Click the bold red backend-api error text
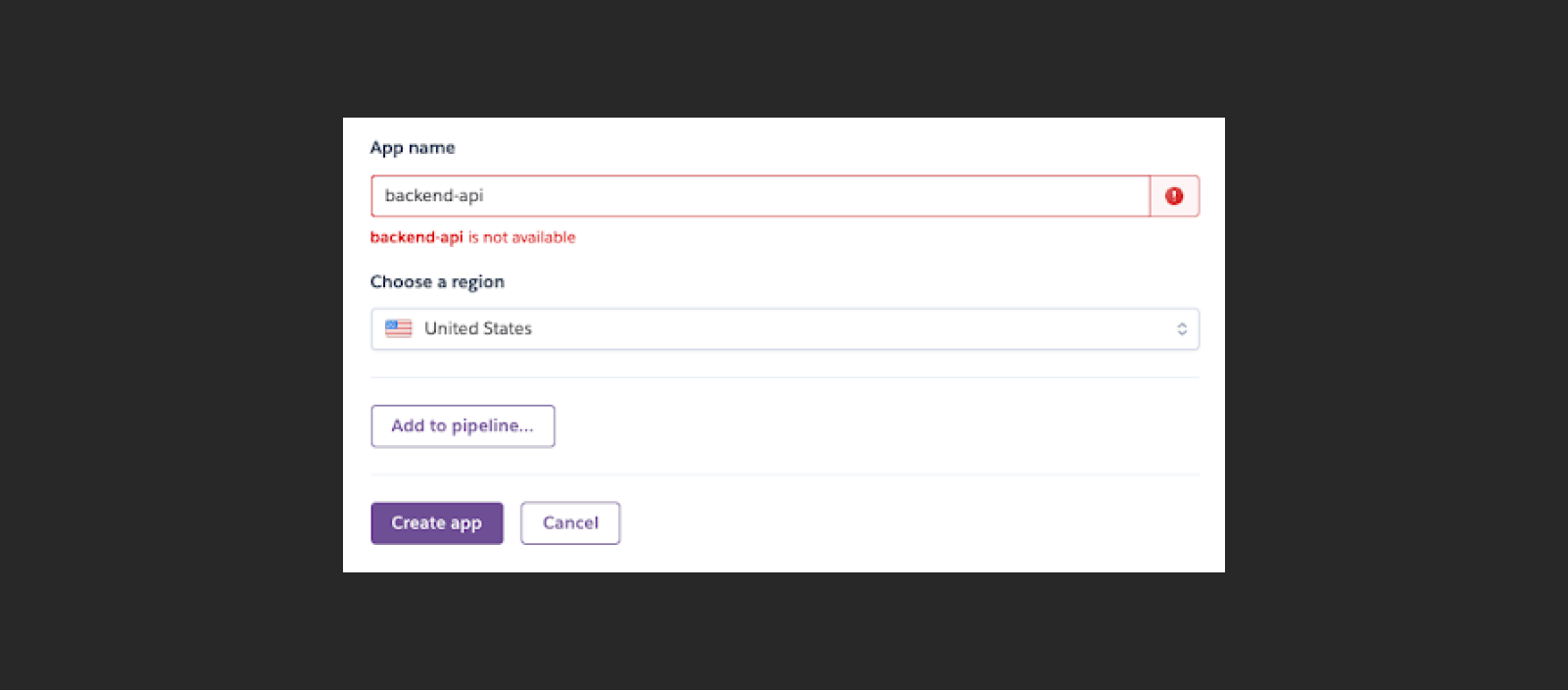 tap(416, 237)
